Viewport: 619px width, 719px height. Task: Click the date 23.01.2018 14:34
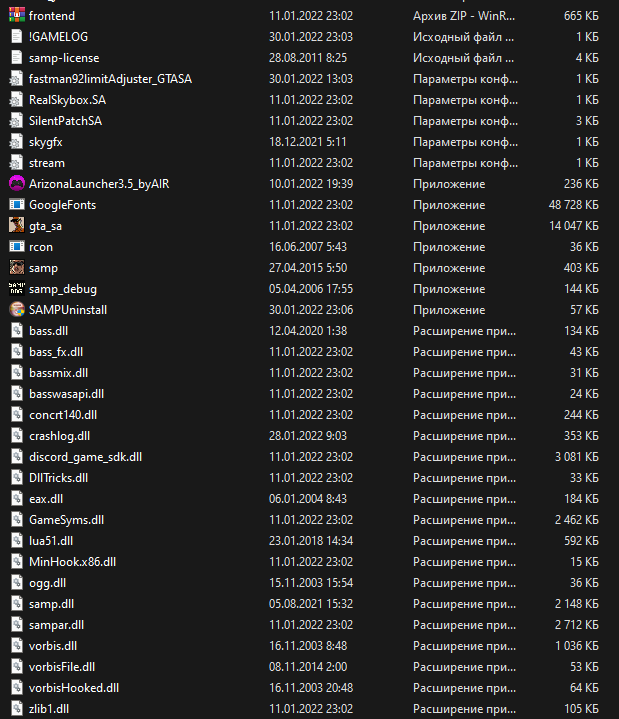311,541
